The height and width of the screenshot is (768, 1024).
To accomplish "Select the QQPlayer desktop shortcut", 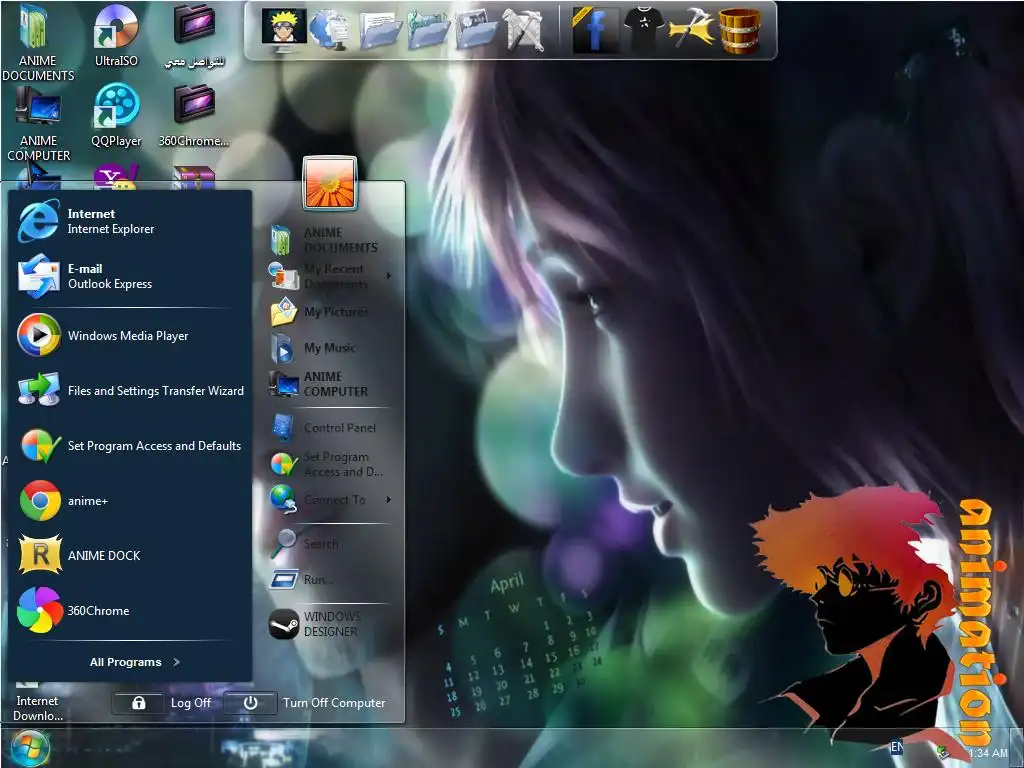I will pos(116,116).
